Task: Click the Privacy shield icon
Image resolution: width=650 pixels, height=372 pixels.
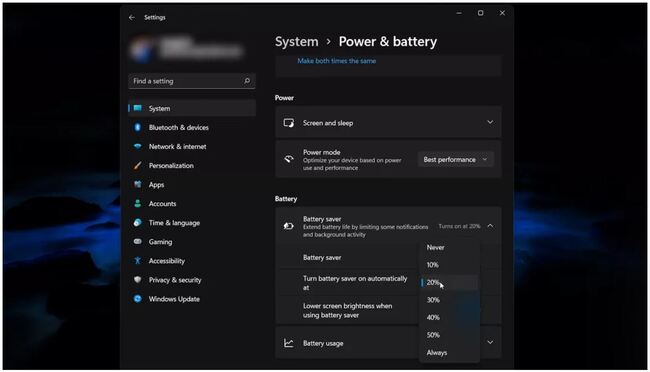Action: [x=138, y=280]
